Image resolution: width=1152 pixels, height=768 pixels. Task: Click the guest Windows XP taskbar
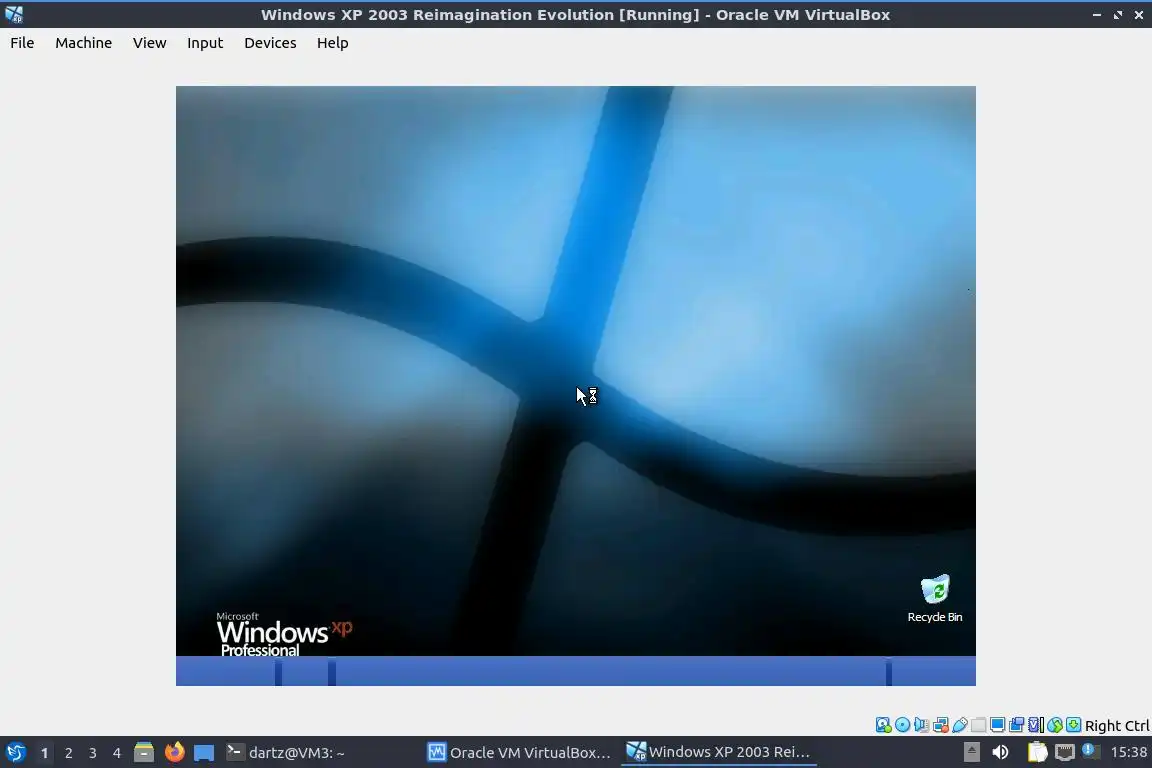[575, 671]
